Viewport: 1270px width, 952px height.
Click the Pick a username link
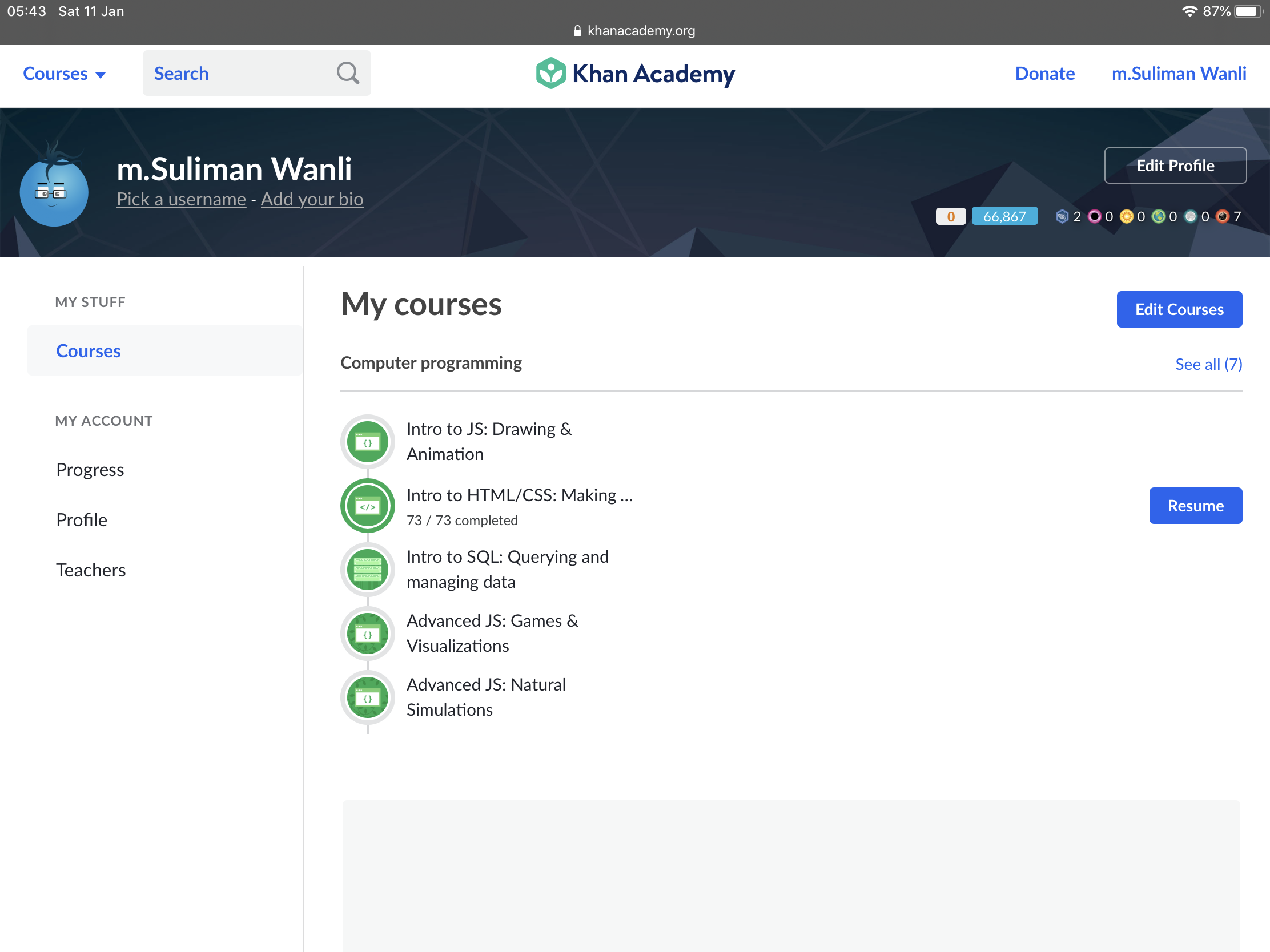click(x=182, y=199)
